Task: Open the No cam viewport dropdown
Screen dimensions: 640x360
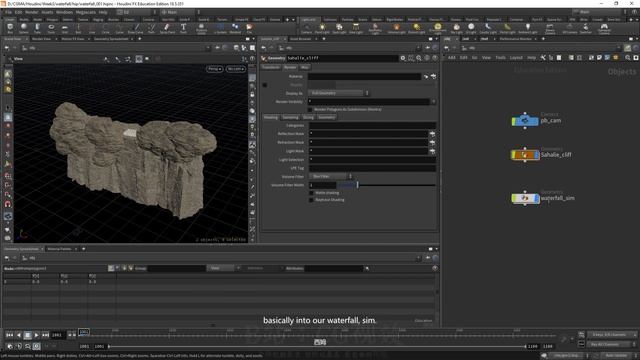Action: point(236,69)
